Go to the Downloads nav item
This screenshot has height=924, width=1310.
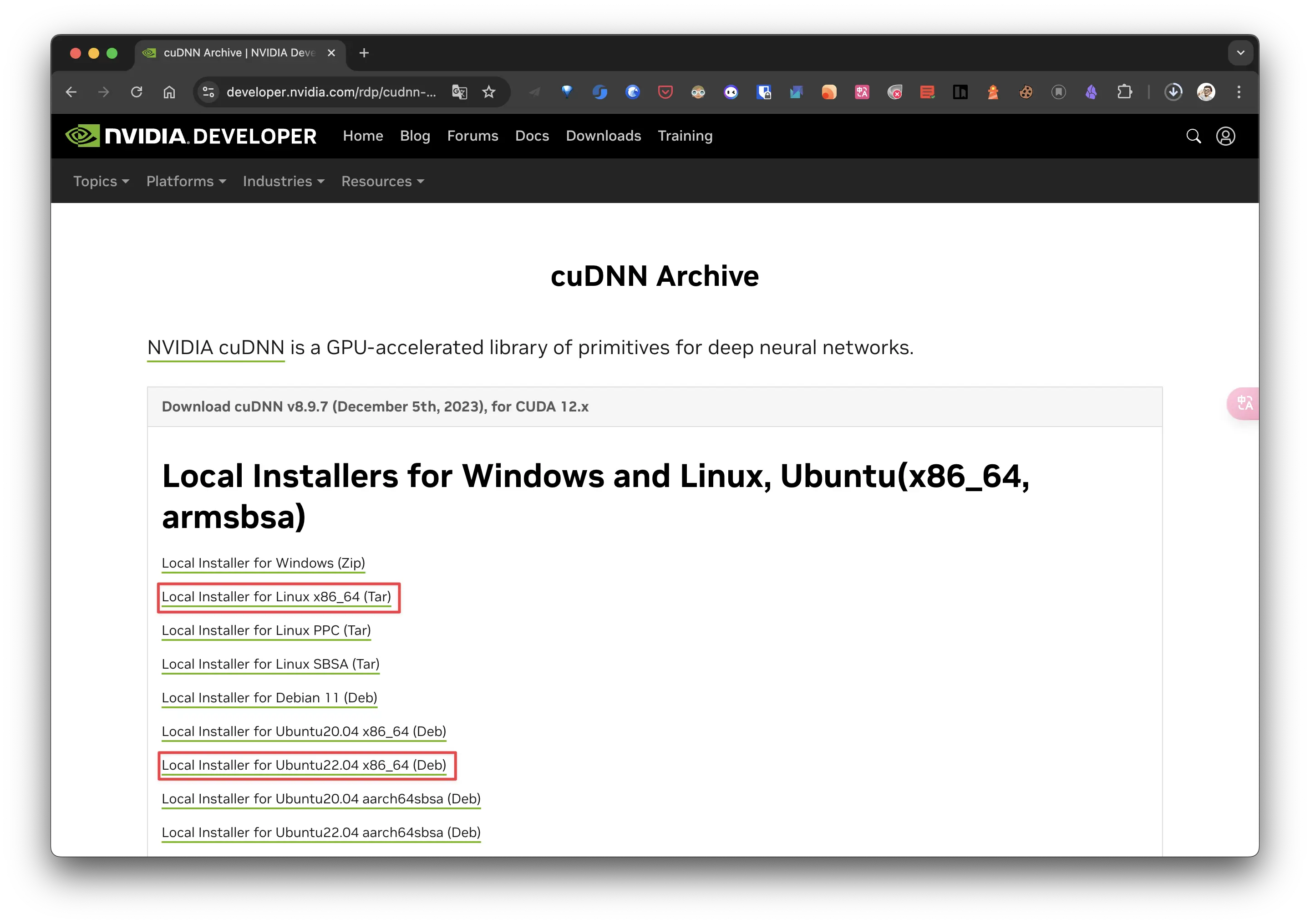[603, 136]
